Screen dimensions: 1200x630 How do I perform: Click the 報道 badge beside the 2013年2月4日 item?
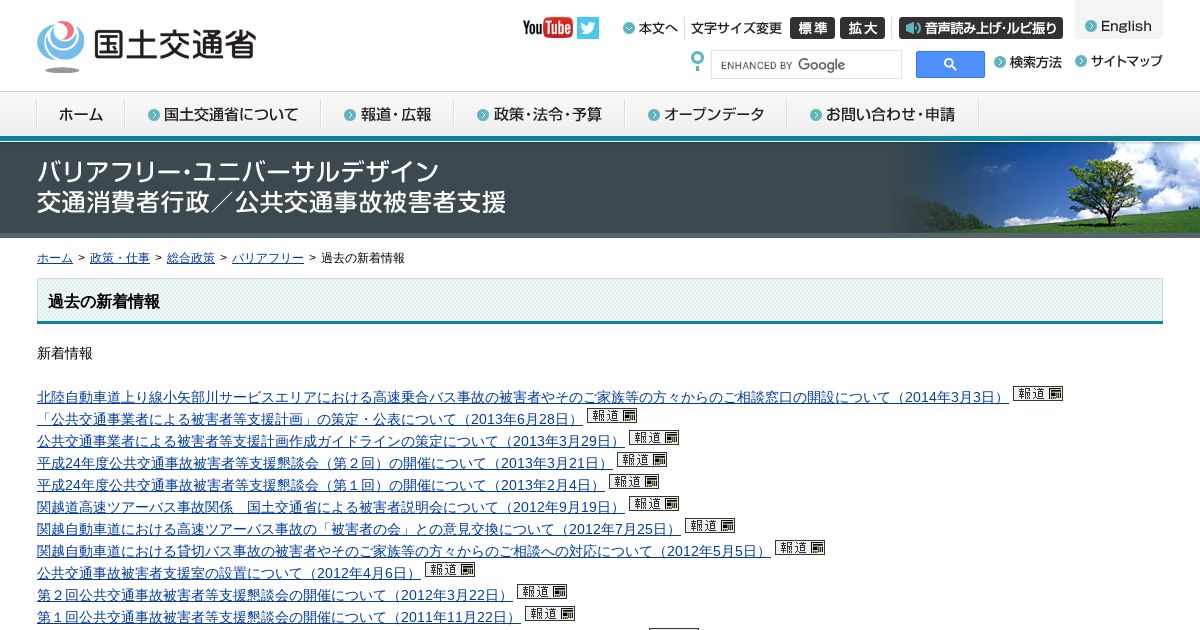(x=634, y=482)
